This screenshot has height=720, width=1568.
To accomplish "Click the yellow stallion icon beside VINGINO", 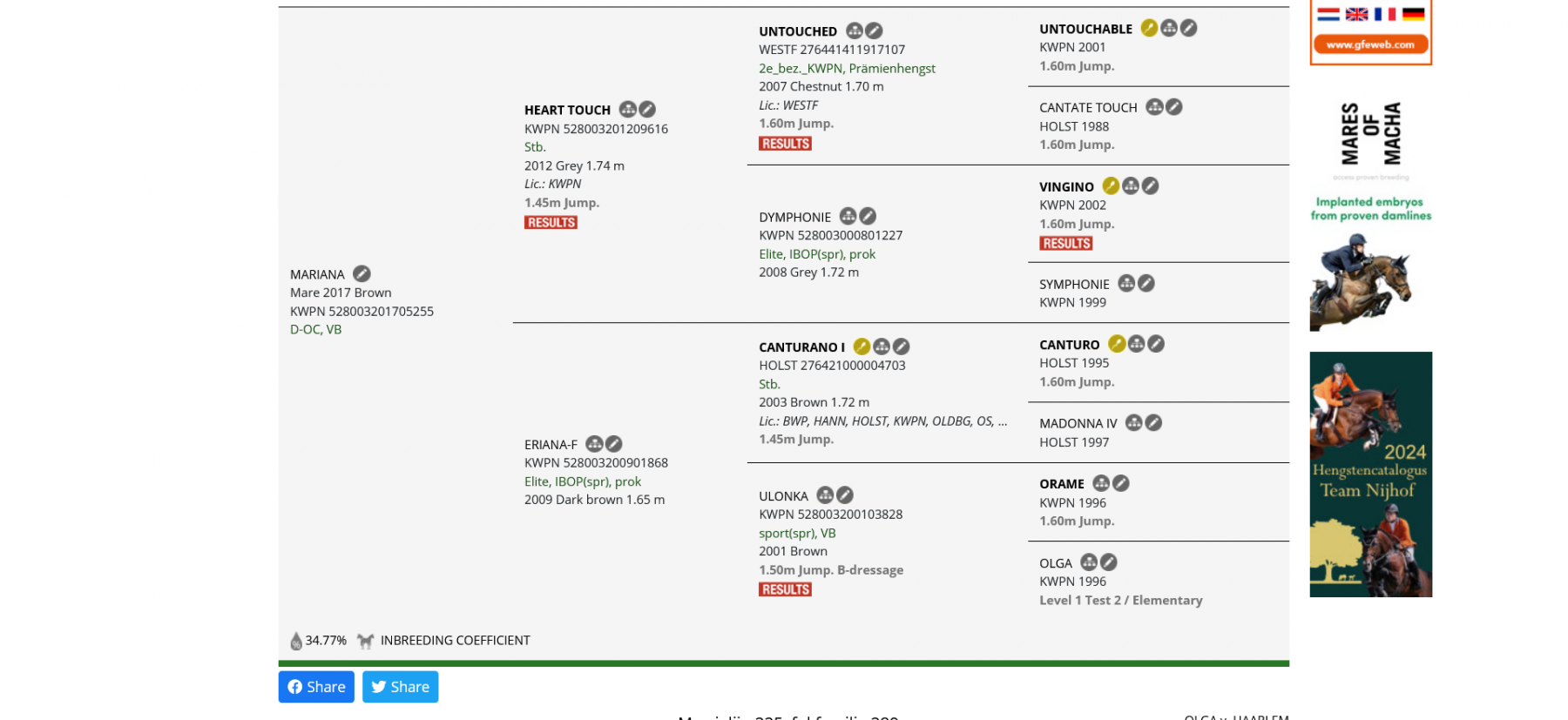I will (1111, 186).
